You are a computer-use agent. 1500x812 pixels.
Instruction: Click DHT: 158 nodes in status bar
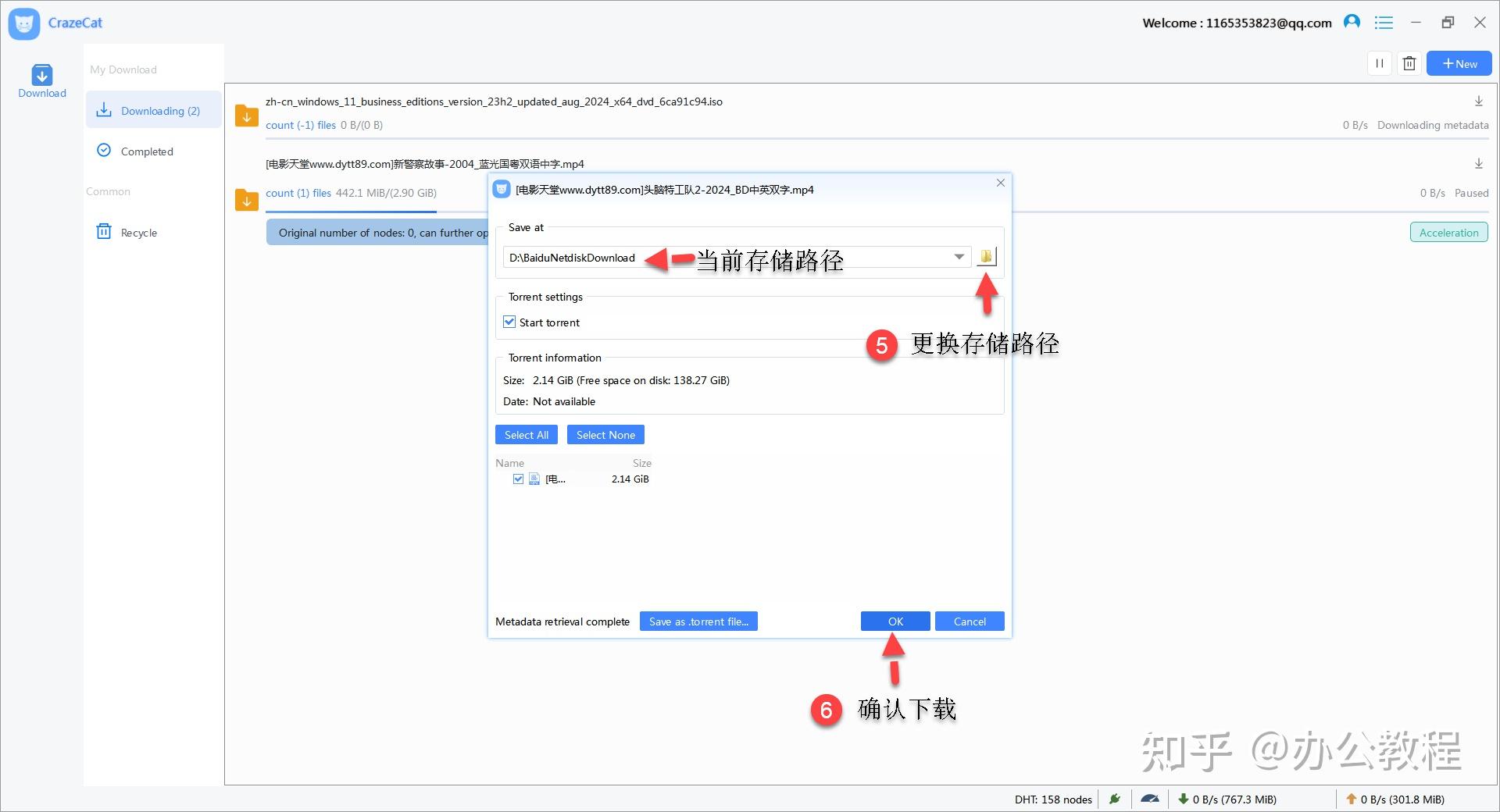click(x=1053, y=800)
